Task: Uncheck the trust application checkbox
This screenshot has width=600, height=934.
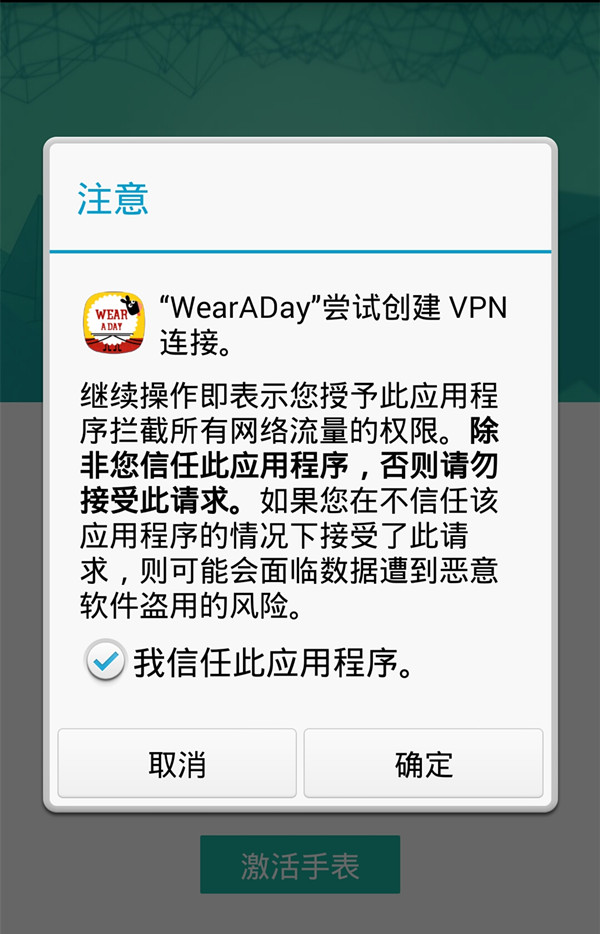Action: point(105,661)
